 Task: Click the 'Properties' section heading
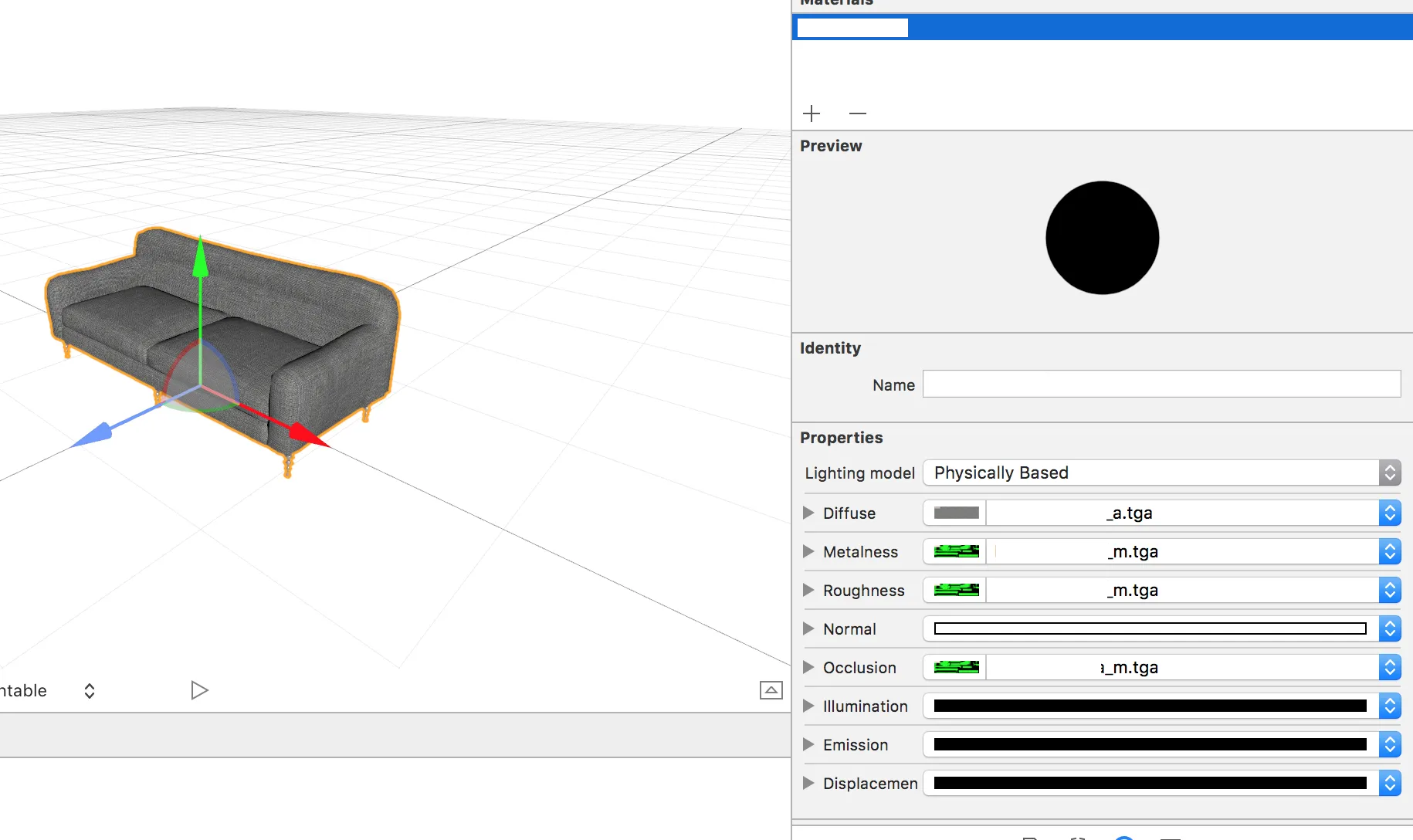[841, 438]
